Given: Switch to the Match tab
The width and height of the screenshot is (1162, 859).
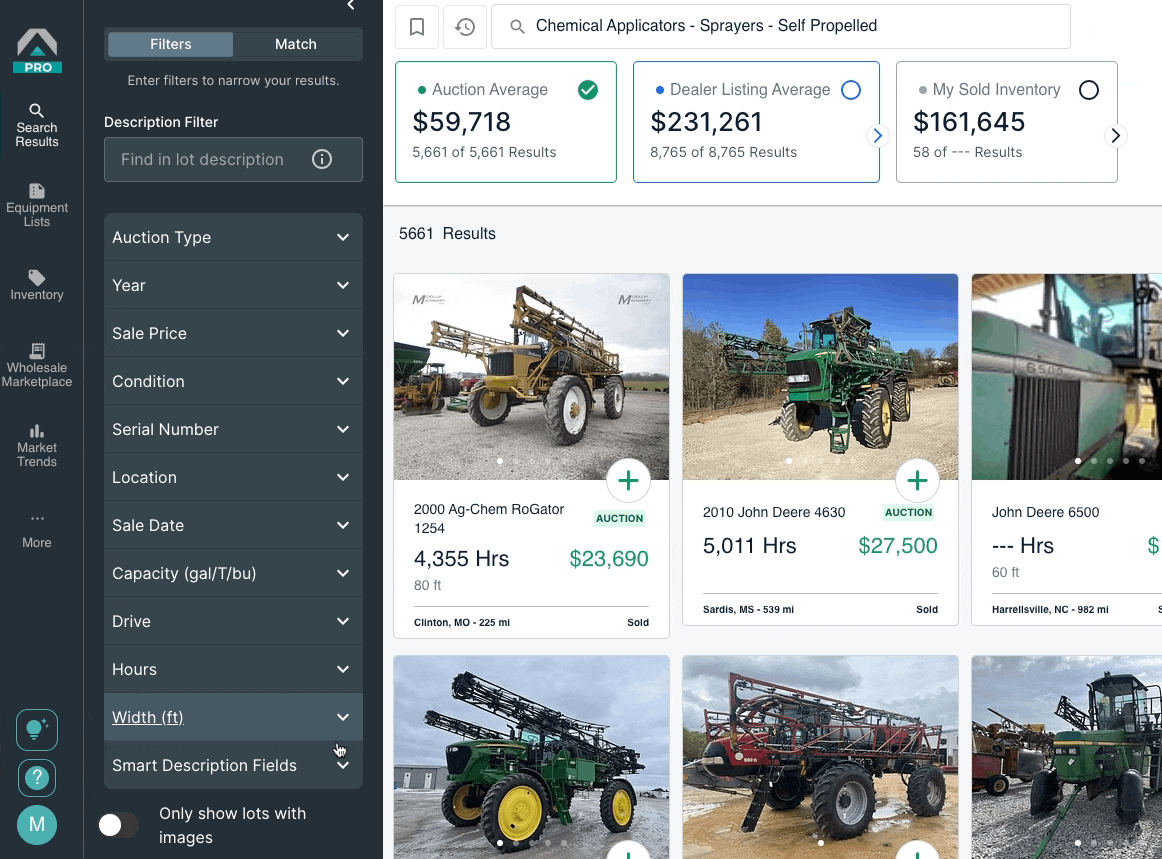Looking at the screenshot, I should click(296, 44).
